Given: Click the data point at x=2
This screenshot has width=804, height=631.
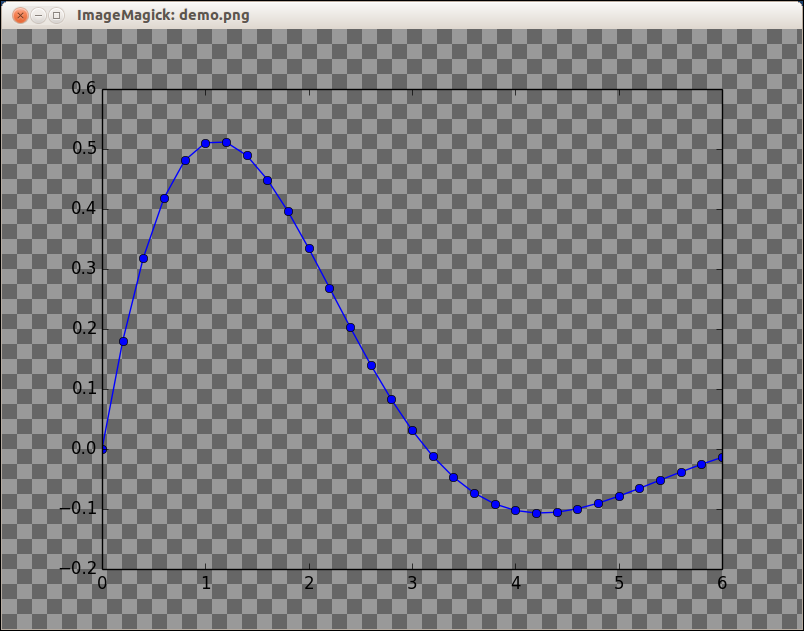Looking at the screenshot, I should pos(309,249).
